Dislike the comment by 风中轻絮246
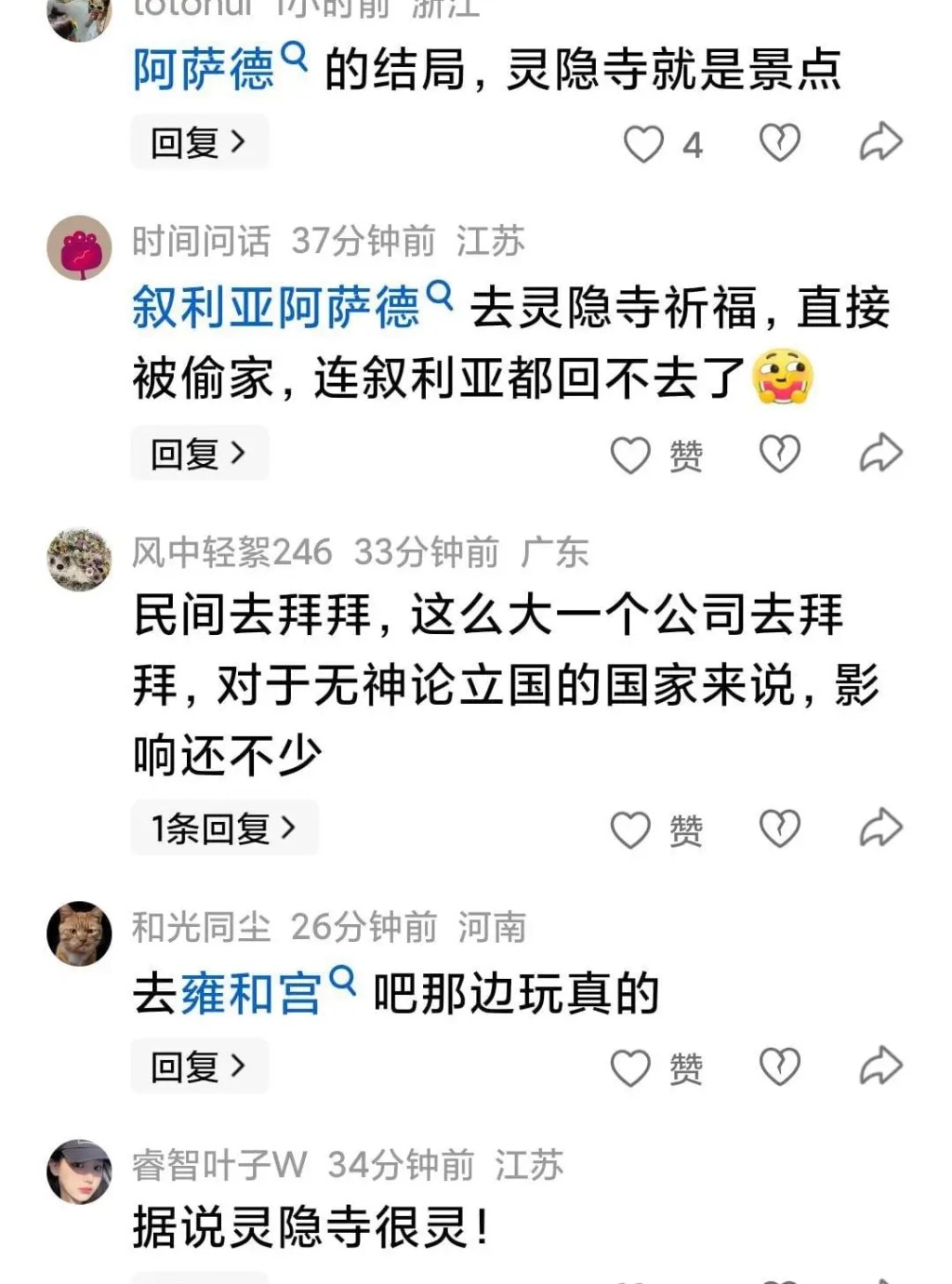 [x=779, y=828]
